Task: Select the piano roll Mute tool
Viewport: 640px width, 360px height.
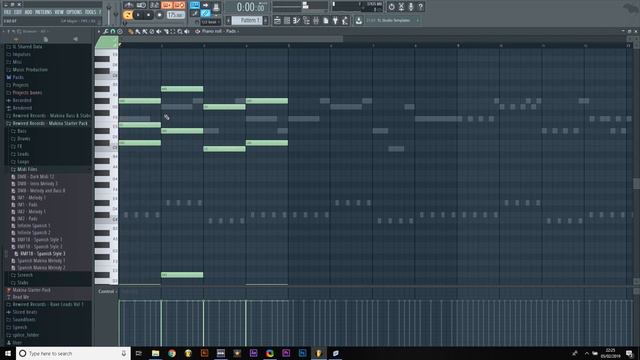Action: [x=158, y=31]
